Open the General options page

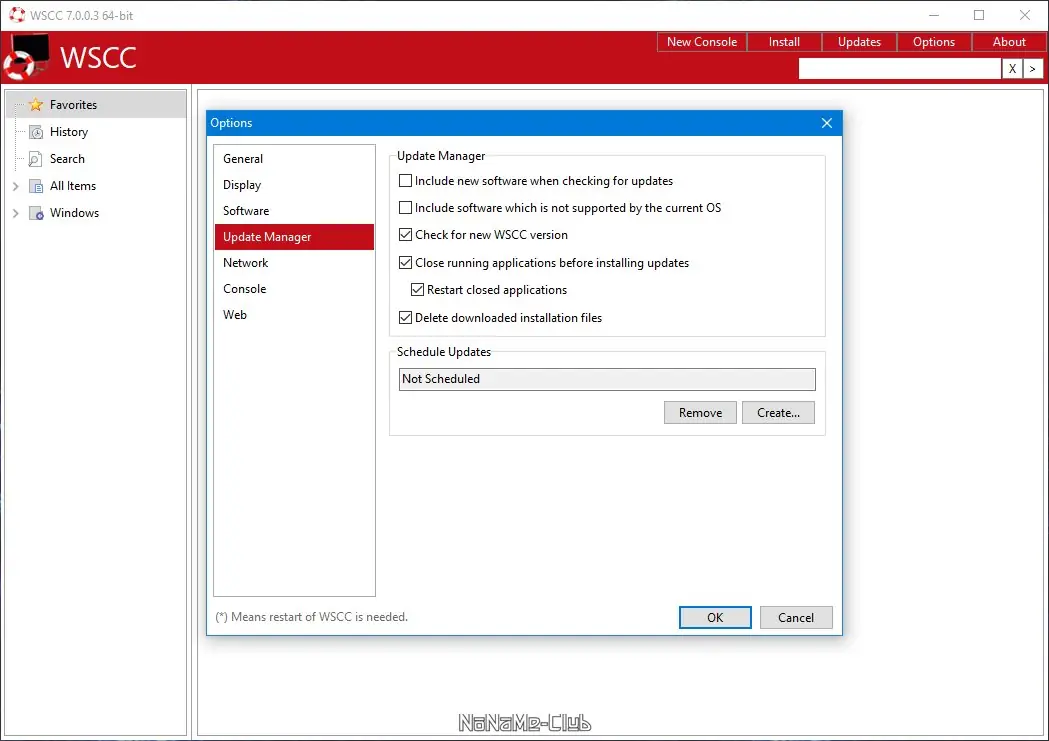point(294,159)
